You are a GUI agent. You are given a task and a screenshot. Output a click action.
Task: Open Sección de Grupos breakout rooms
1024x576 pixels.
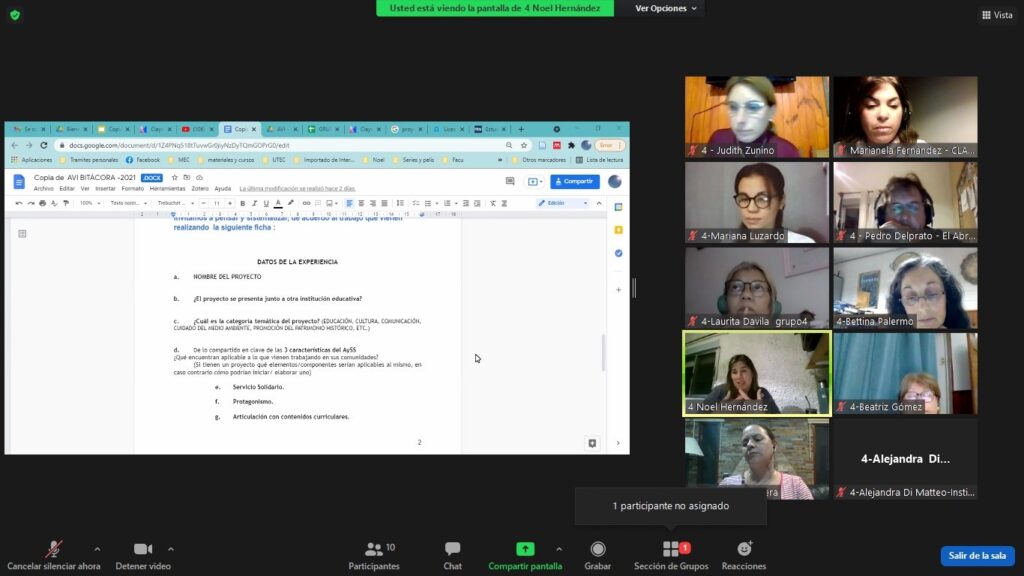[671, 555]
